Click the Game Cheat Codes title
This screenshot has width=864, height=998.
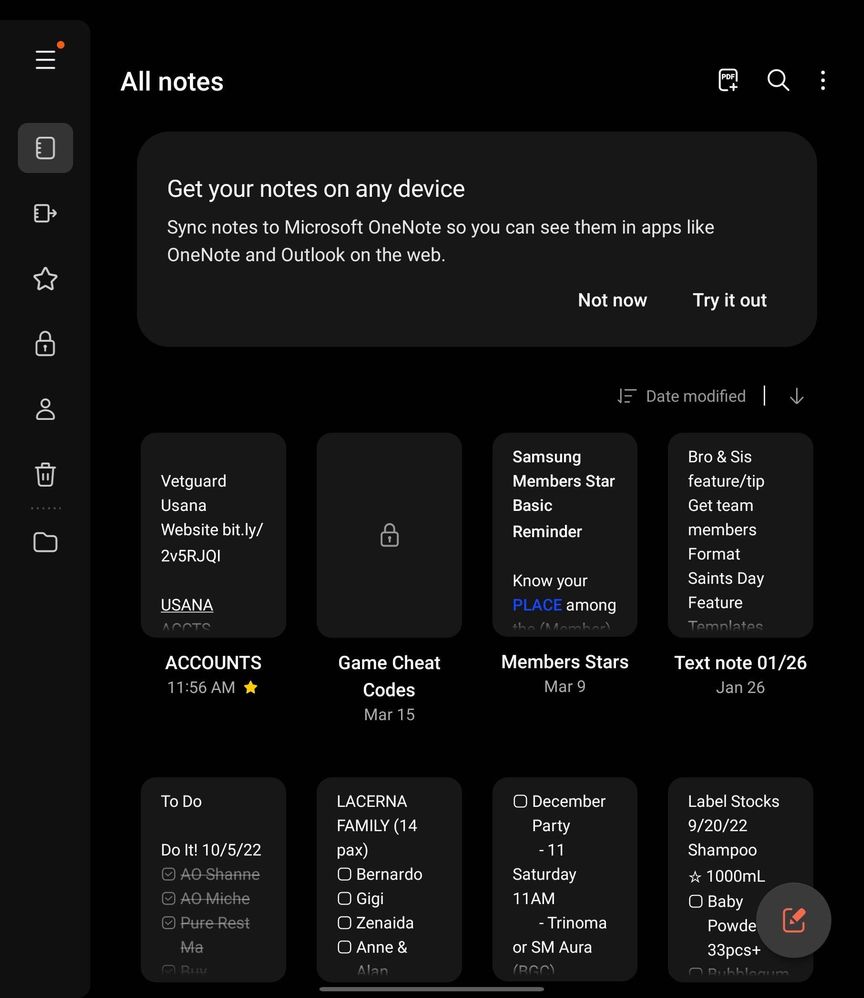pyautogui.click(x=389, y=676)
